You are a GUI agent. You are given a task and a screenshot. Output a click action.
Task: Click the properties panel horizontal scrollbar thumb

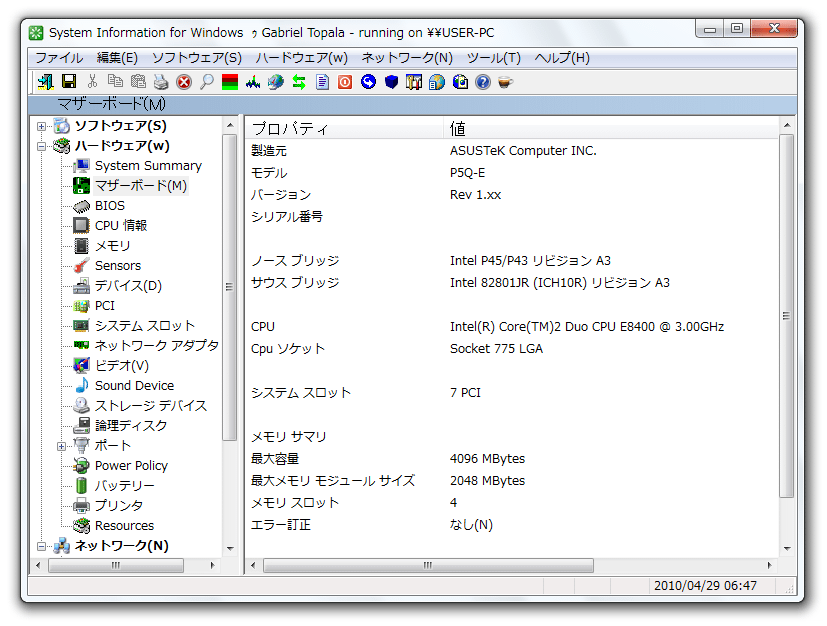428,565
